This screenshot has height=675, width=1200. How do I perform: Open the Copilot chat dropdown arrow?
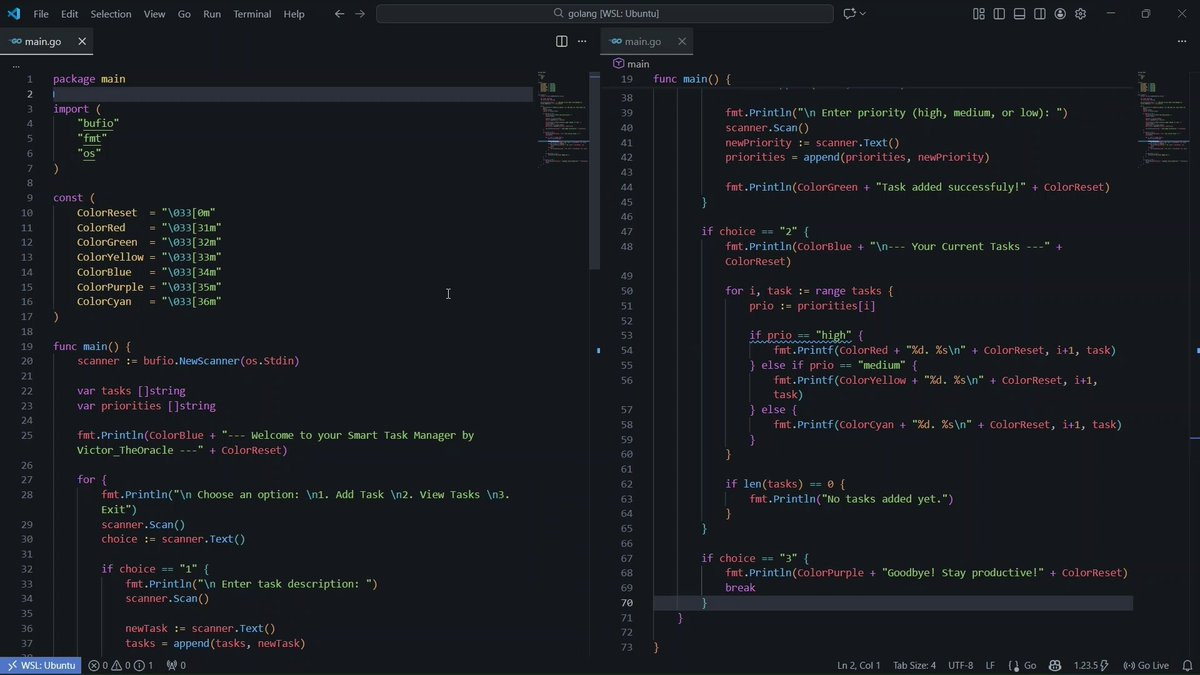[x=863, y=14]
